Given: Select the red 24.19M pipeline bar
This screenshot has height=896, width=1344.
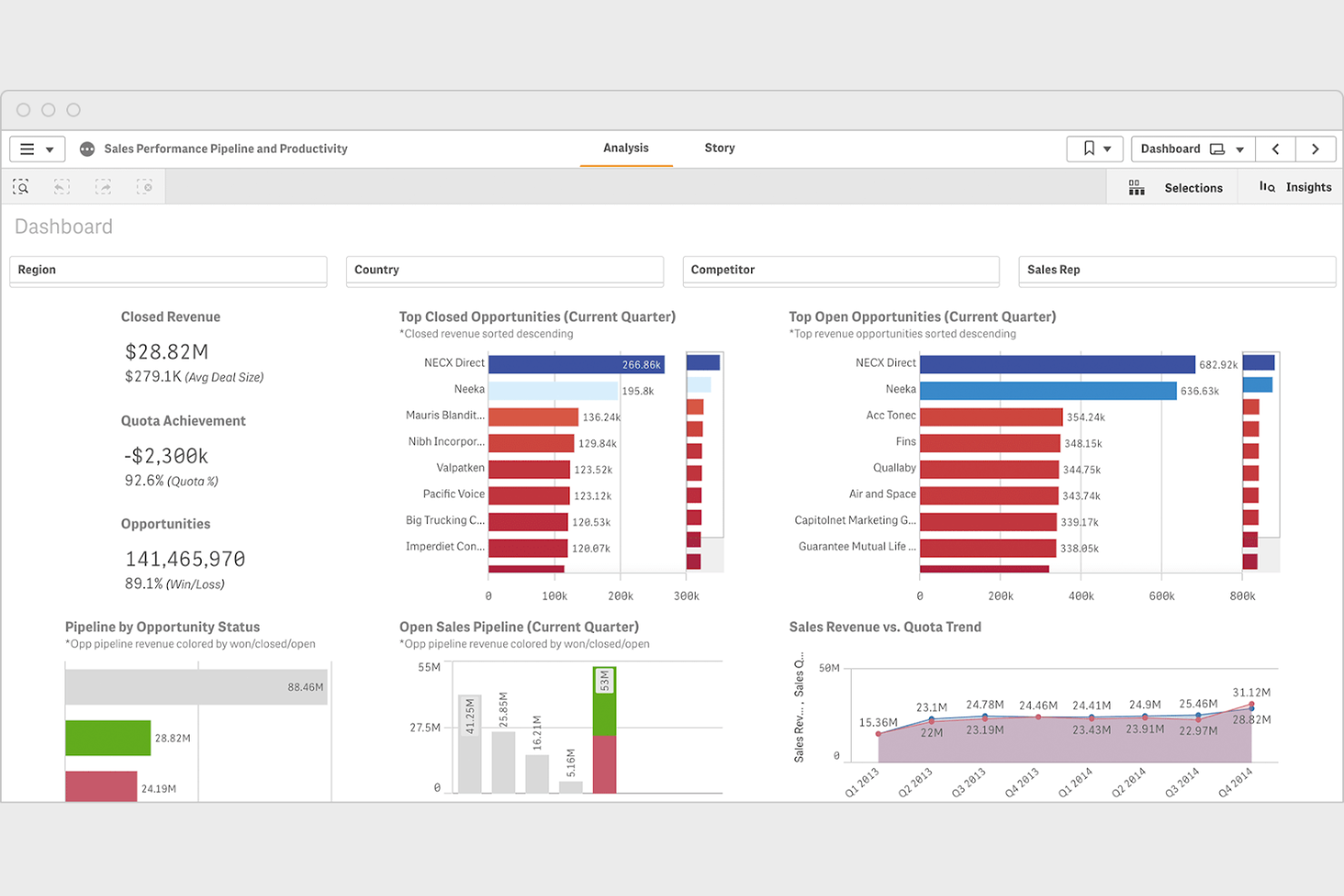Looking at the screenshot, I should 101,786.
